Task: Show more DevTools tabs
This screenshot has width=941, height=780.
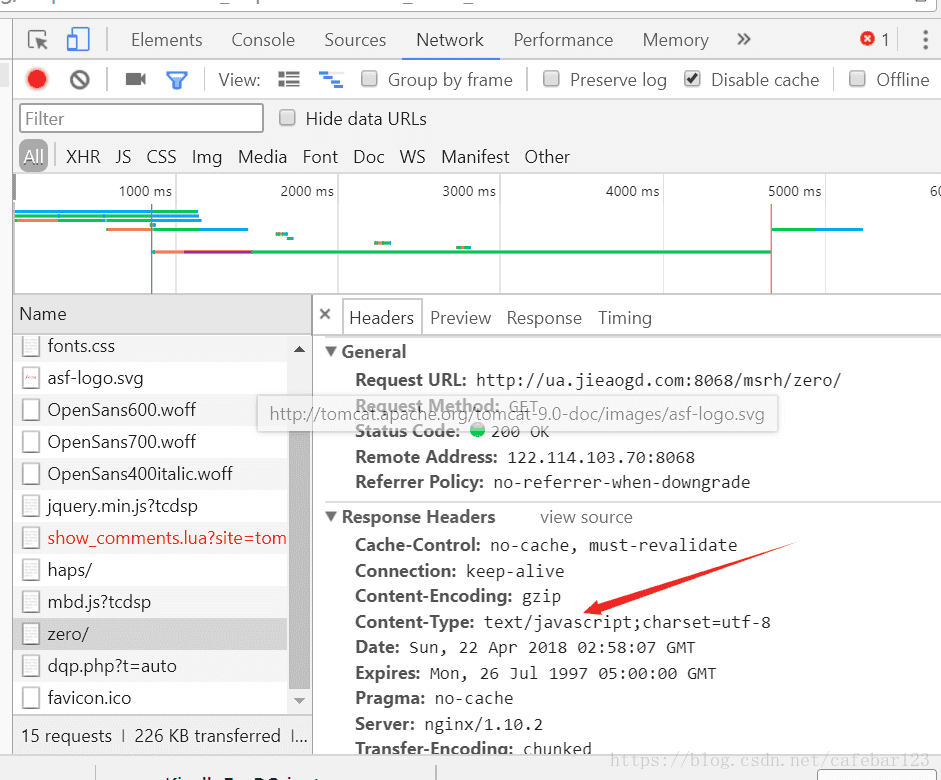Action: coord(744,40)
